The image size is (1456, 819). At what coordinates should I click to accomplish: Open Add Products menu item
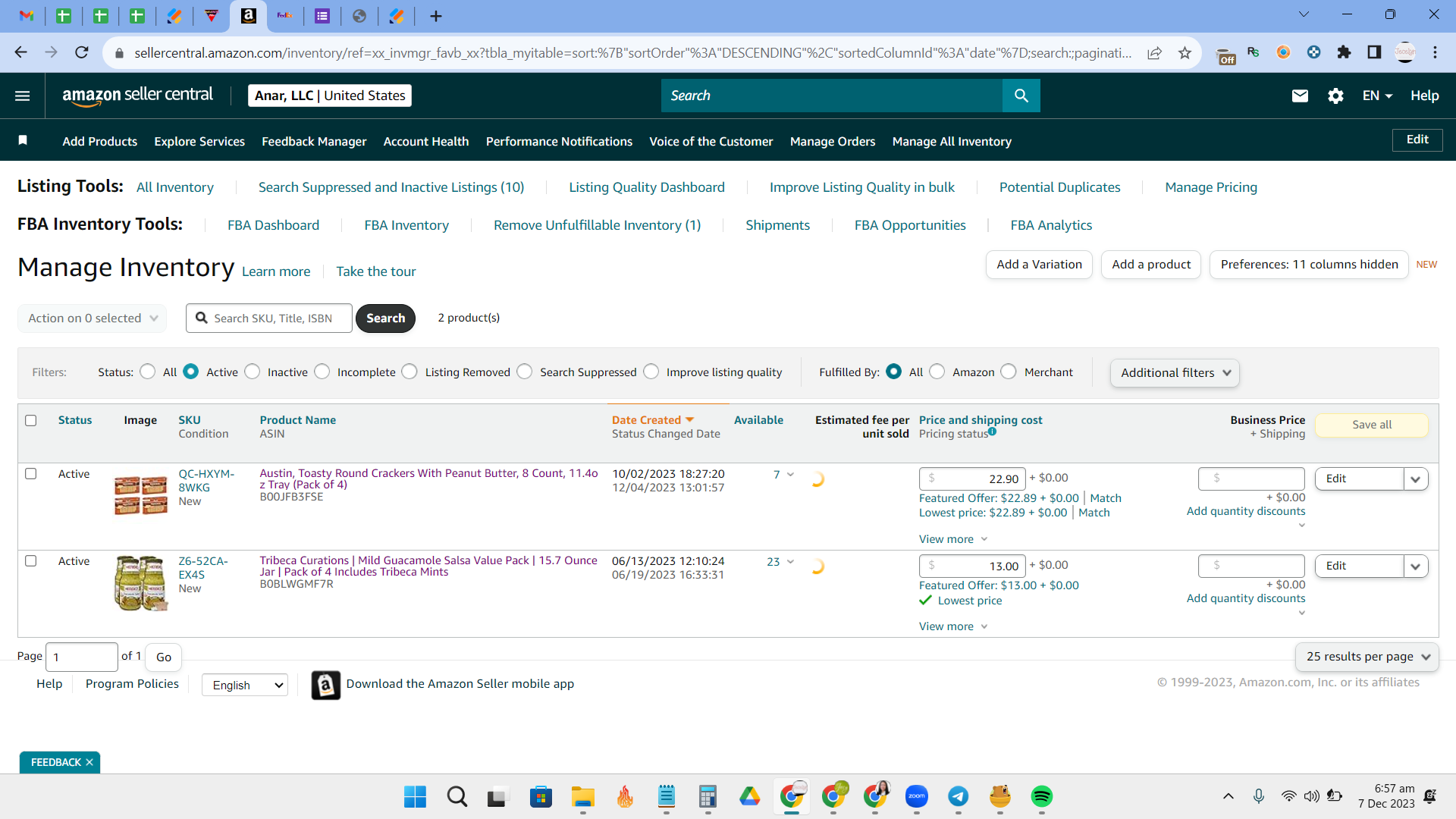[100, 141]
